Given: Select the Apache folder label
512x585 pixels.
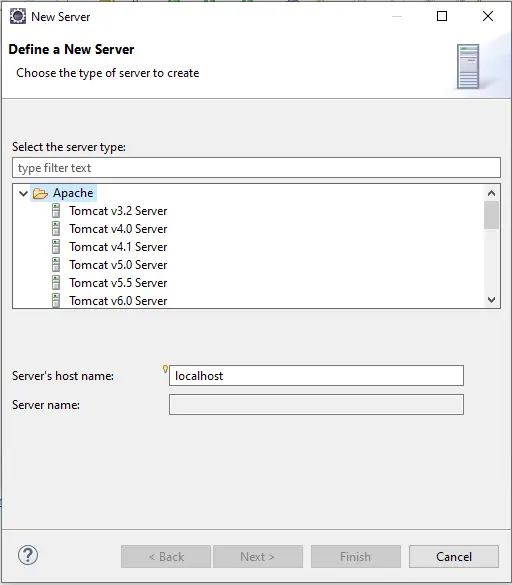Looking at the screenshot, I should coord(73,193).
